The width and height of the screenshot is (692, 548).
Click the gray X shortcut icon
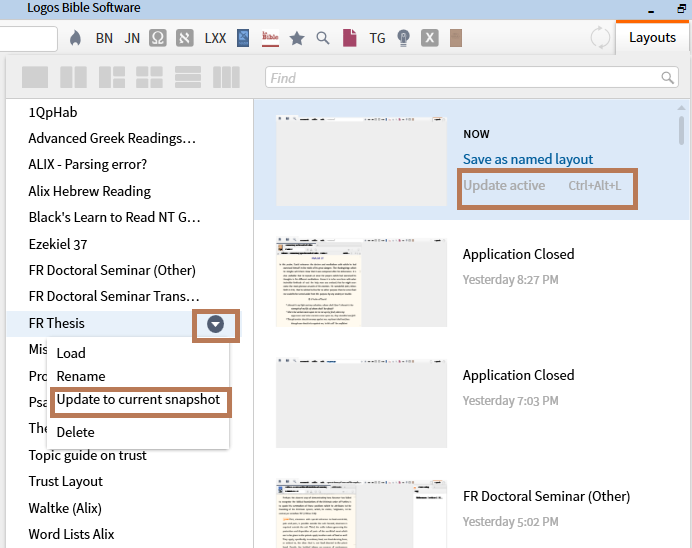point(429,38)
